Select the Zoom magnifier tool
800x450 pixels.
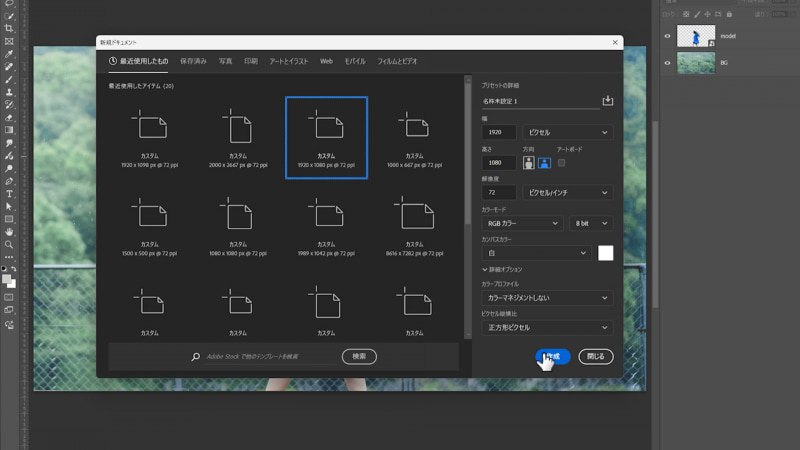[9, 244]
